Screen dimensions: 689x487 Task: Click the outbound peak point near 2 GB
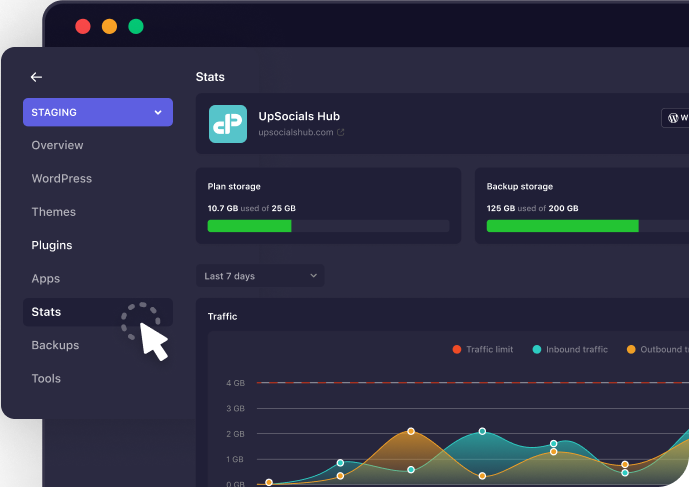(411, 431)
